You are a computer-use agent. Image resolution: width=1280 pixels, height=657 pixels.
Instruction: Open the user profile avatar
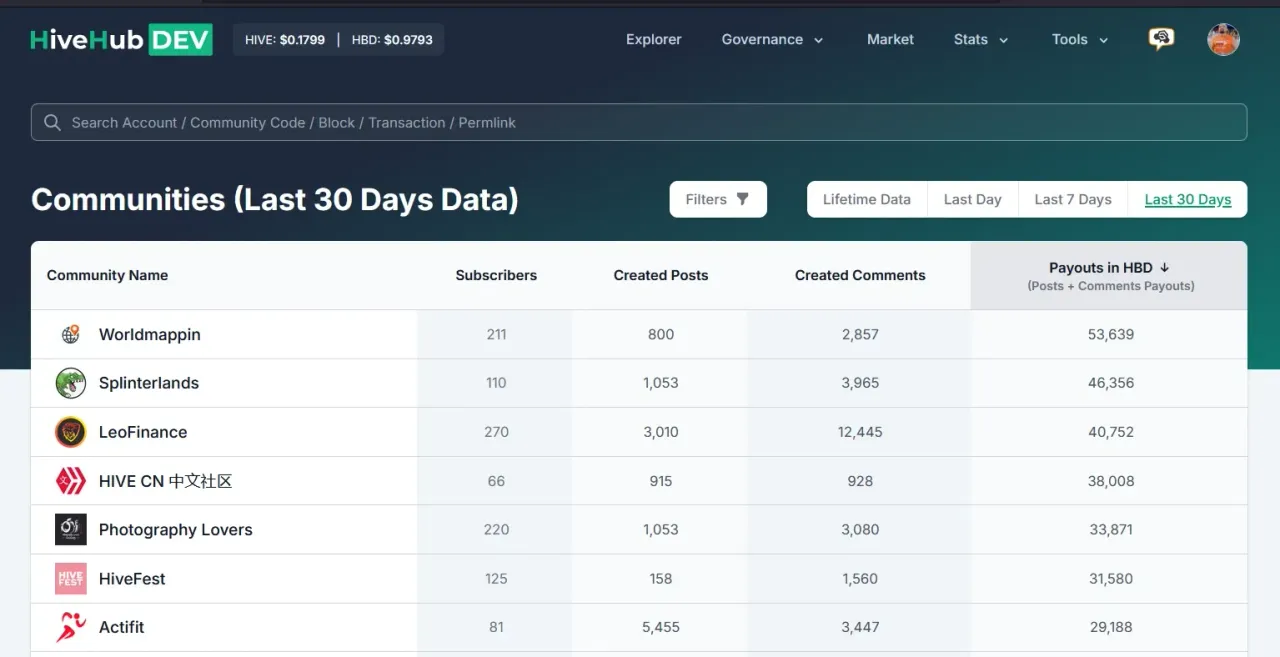[1223, 39]
